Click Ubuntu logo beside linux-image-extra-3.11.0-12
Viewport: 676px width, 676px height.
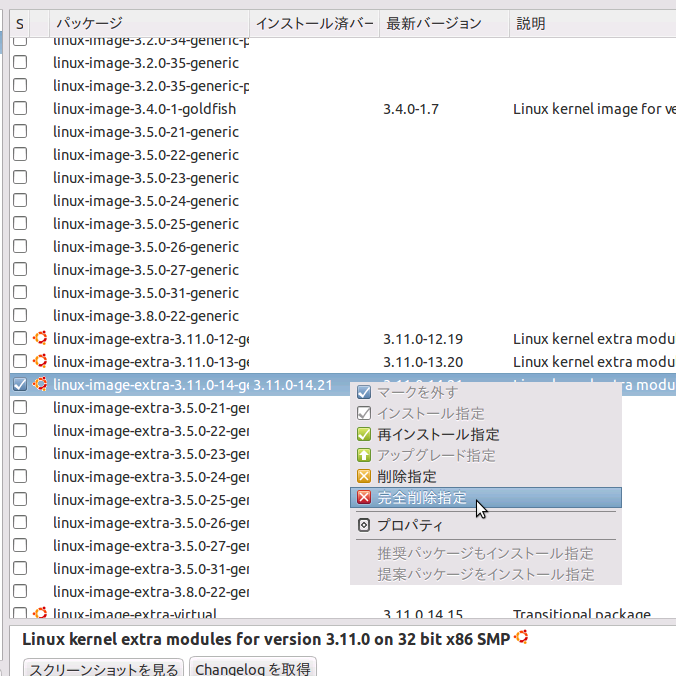pyautogui.click(x=40, y=338)
